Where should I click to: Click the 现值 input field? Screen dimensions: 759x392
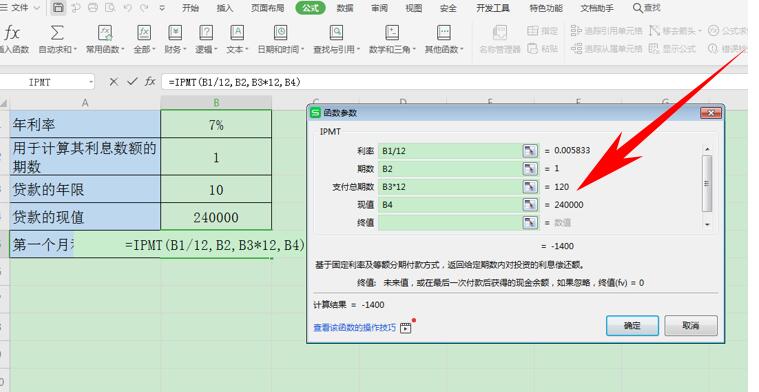450,204
